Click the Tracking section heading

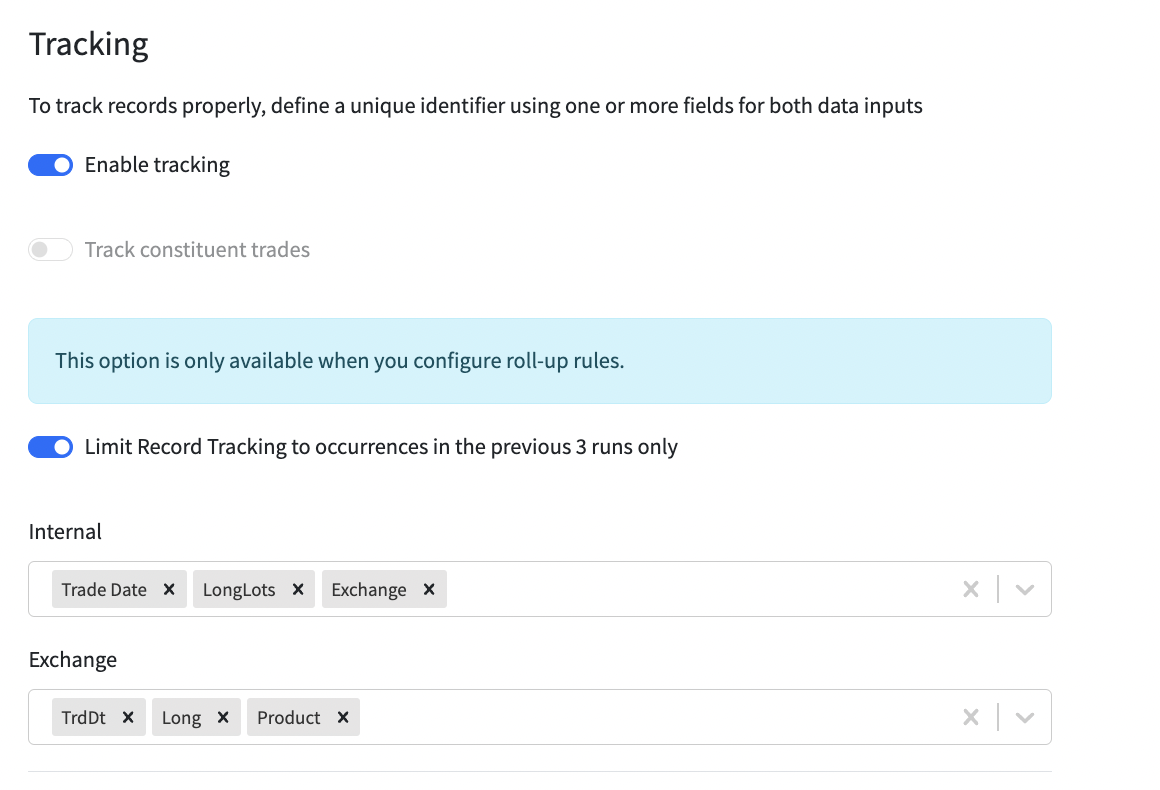pyautogui.click(x=89, y=44)
